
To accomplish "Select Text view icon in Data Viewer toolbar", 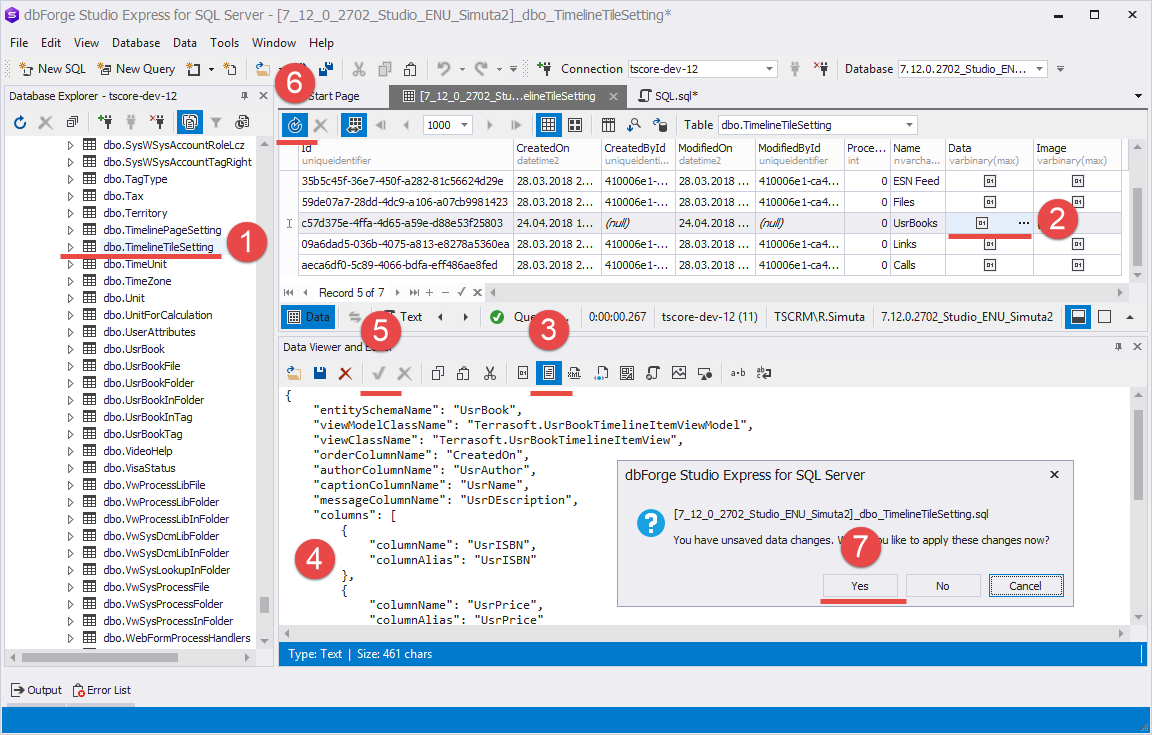I will pyautogui.click(x=548, y=373).
